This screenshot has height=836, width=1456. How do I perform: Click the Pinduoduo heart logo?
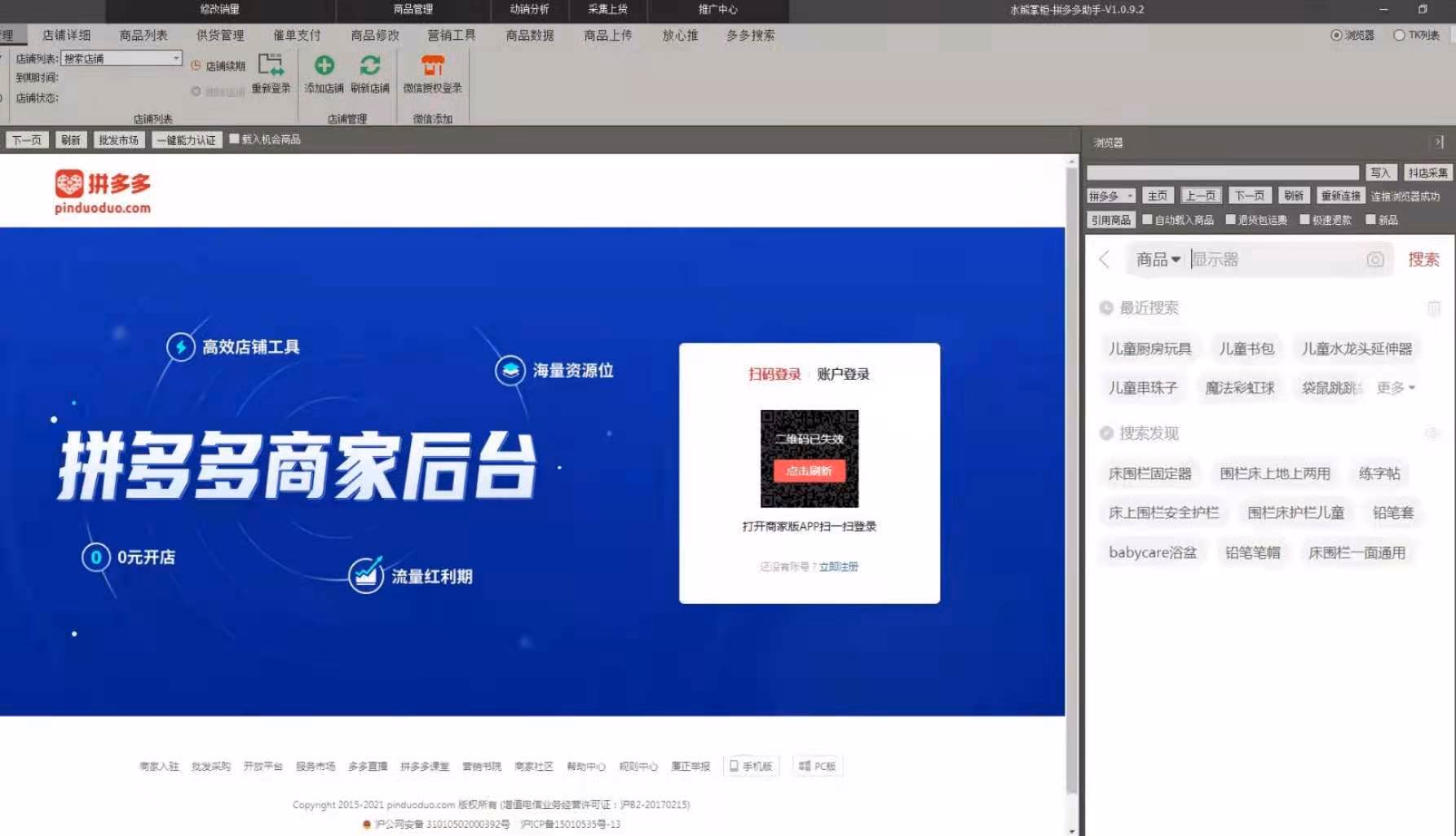pos(69,183)
